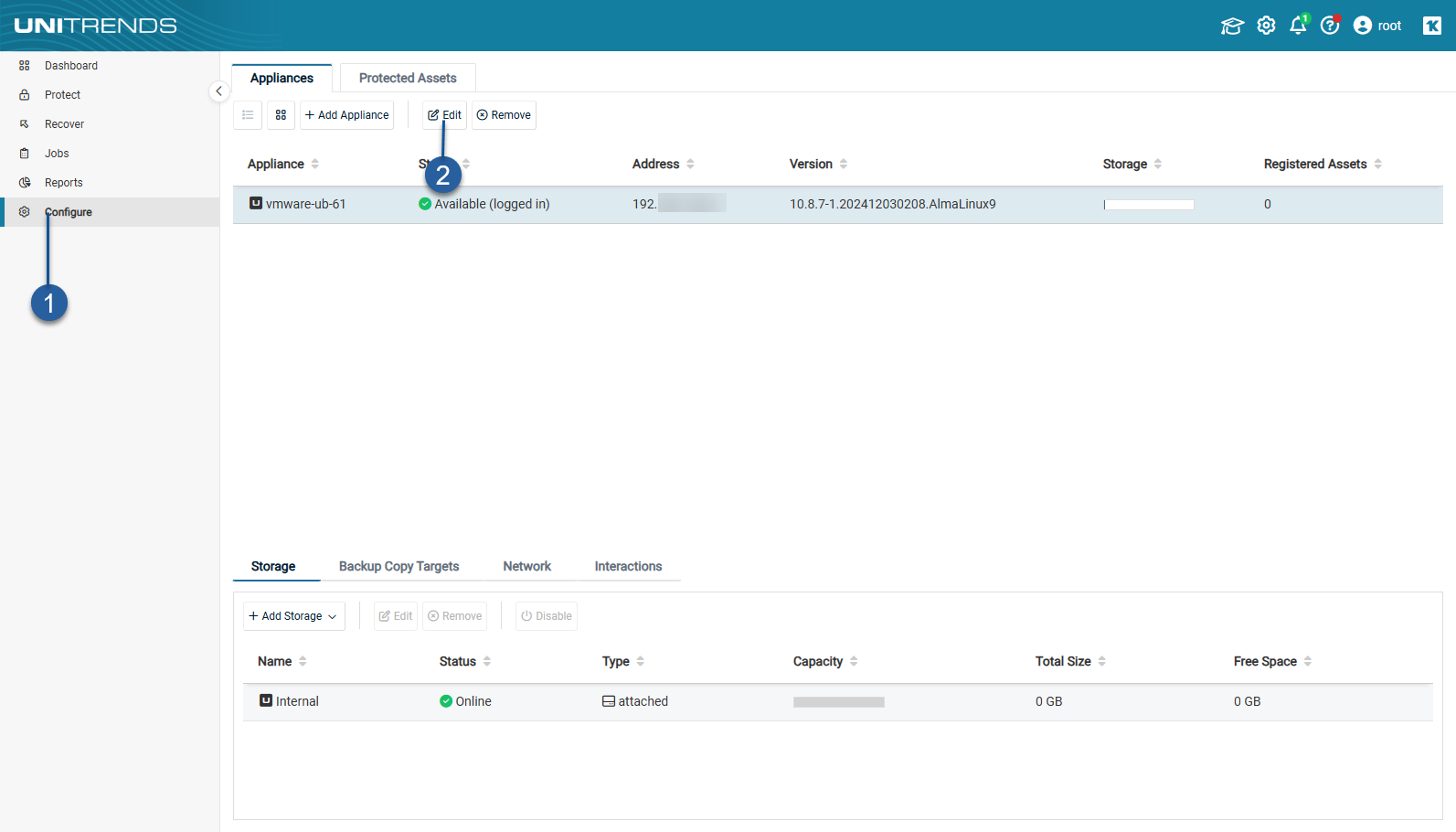Open Reports in the sidebar
Image resolution: width=1456 pixels, height=832 pixels.
coord(64,183)
